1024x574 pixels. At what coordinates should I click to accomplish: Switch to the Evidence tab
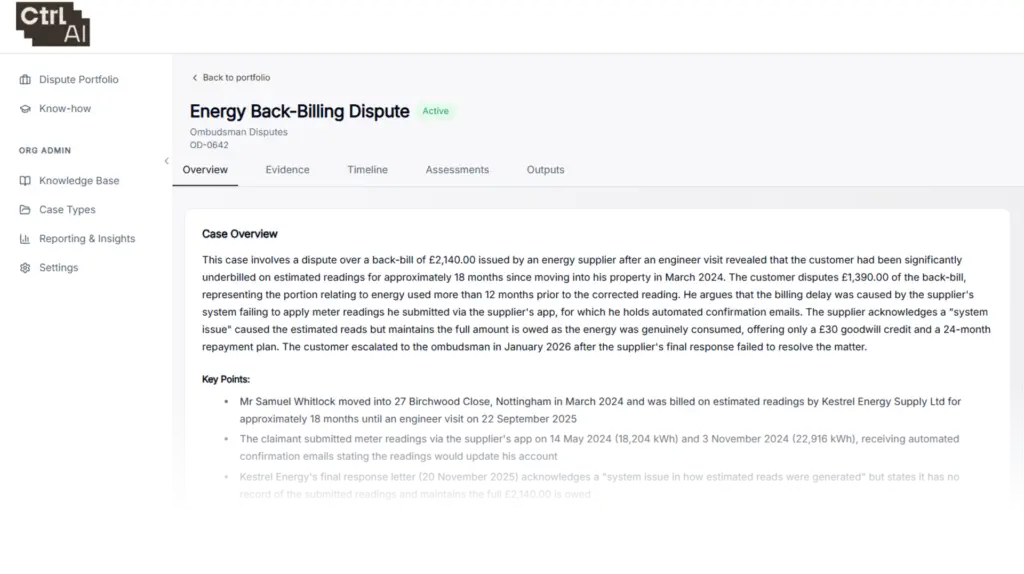(287, 170)
